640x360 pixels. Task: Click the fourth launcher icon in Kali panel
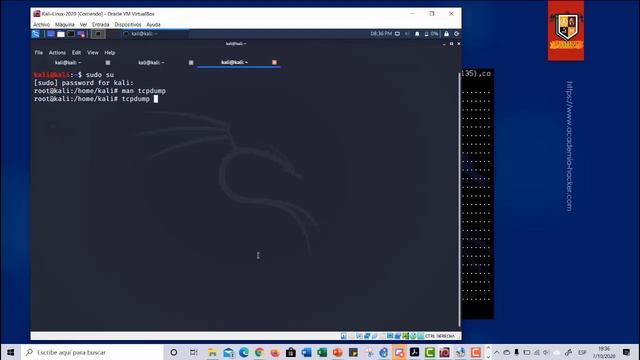tap(81, 34)
